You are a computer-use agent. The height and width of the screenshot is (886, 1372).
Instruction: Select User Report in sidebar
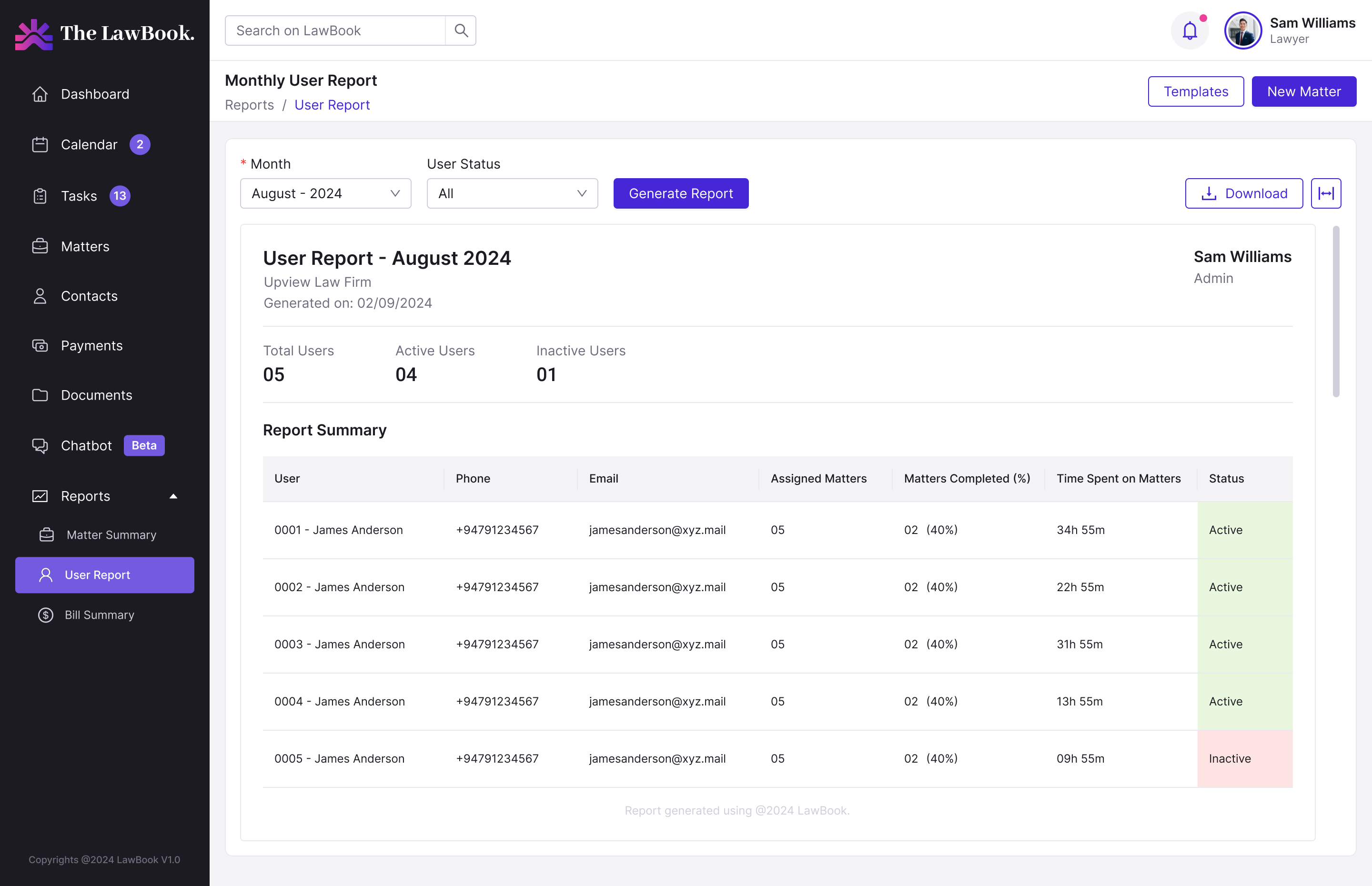click(x=105, y=575)
